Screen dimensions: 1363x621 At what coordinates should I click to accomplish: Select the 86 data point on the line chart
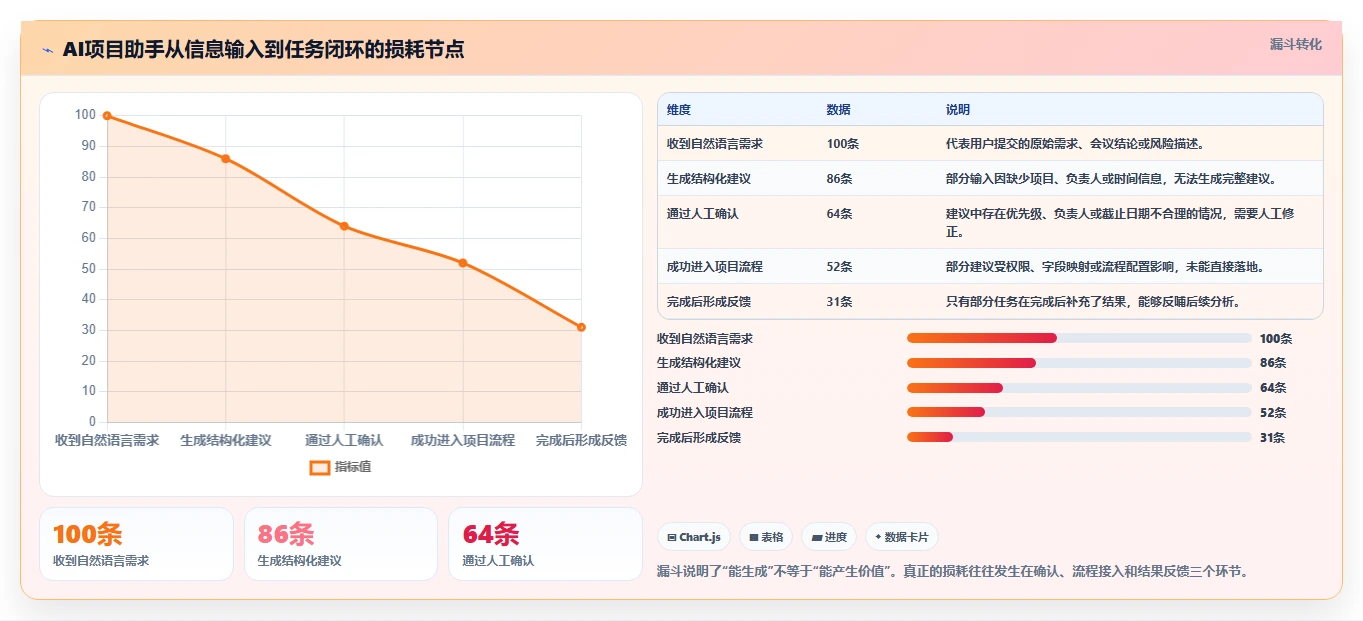[x=225, y=158]
